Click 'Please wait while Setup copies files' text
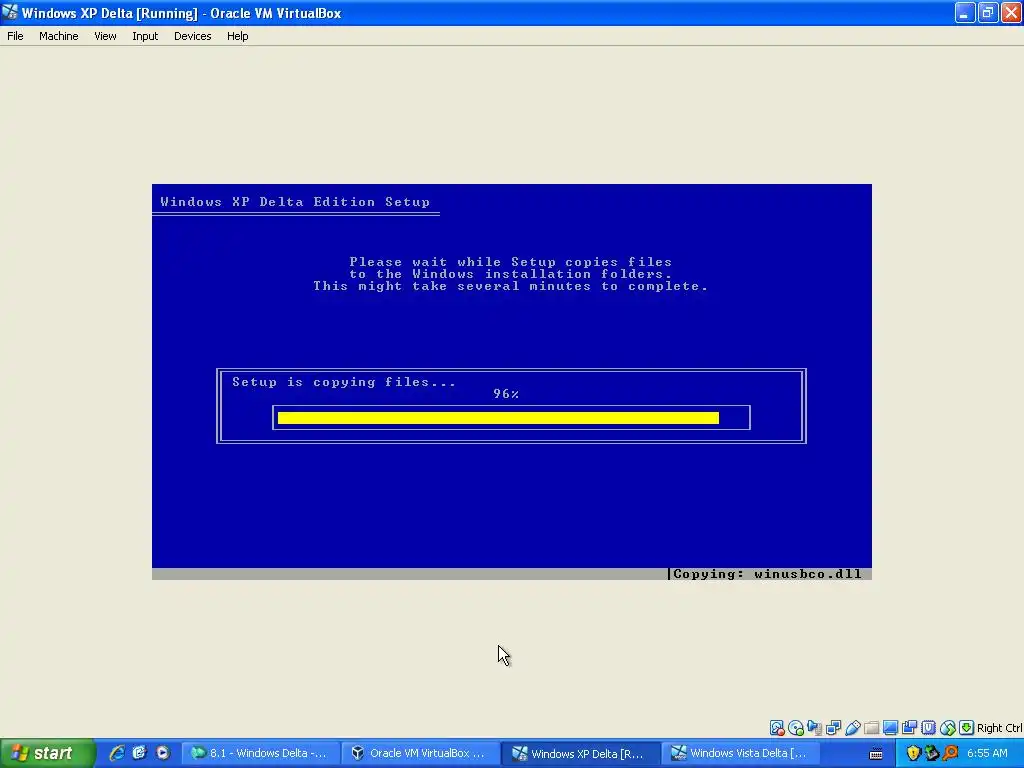The image size is (1024, 768). pyautogui.click(x=511, y=262)
